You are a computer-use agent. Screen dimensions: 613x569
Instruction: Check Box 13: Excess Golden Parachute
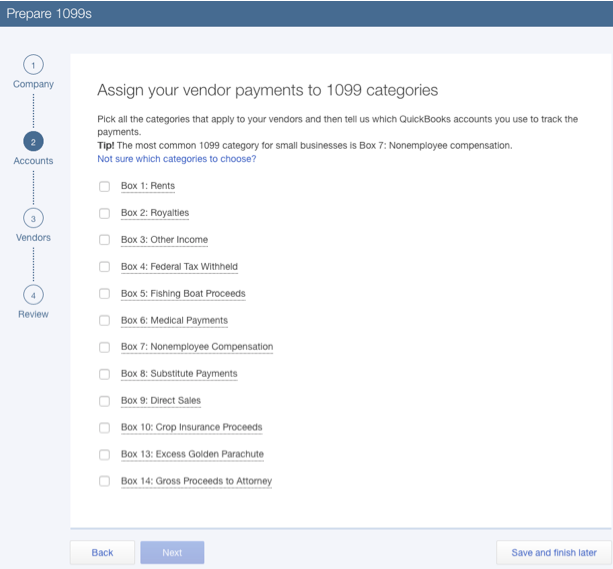coord(105,454)
